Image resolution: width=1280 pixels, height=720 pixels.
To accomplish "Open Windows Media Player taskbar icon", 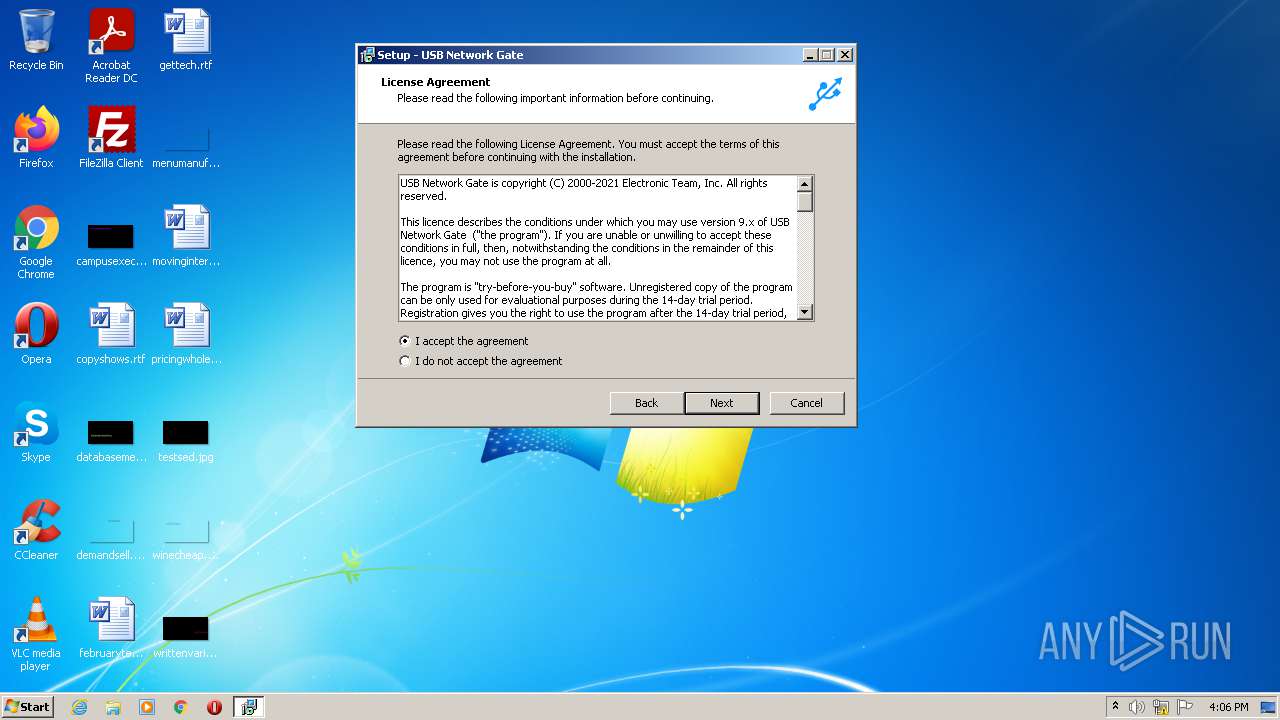I will pos(147,707).
